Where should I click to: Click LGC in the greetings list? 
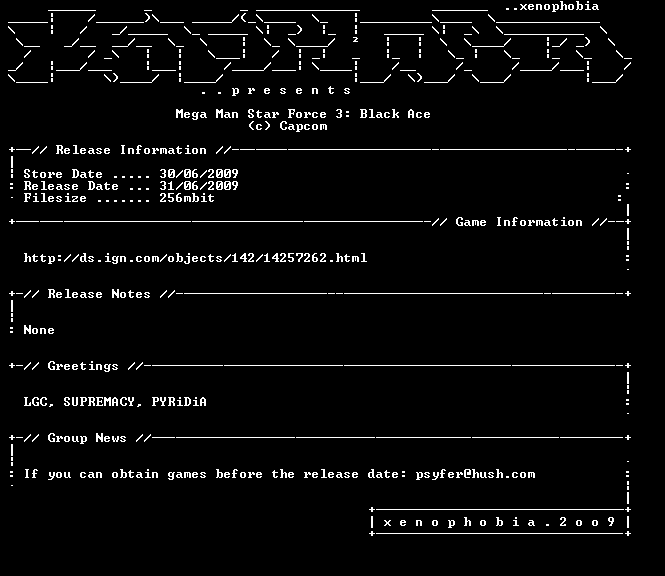pyautogui.click(x=36, y=402)
